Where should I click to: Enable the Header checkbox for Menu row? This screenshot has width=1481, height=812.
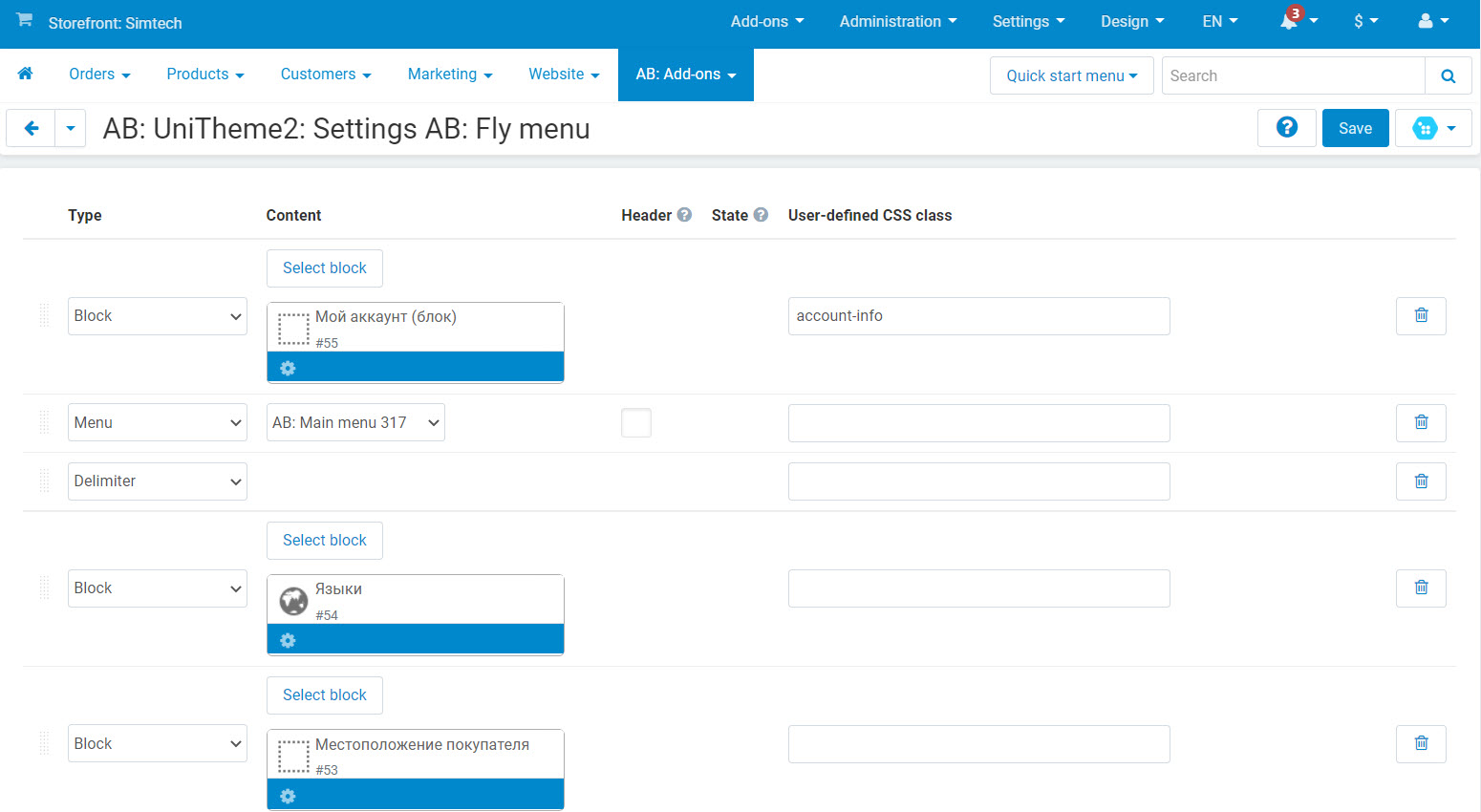pyautogui.click(x=636, y=423)
